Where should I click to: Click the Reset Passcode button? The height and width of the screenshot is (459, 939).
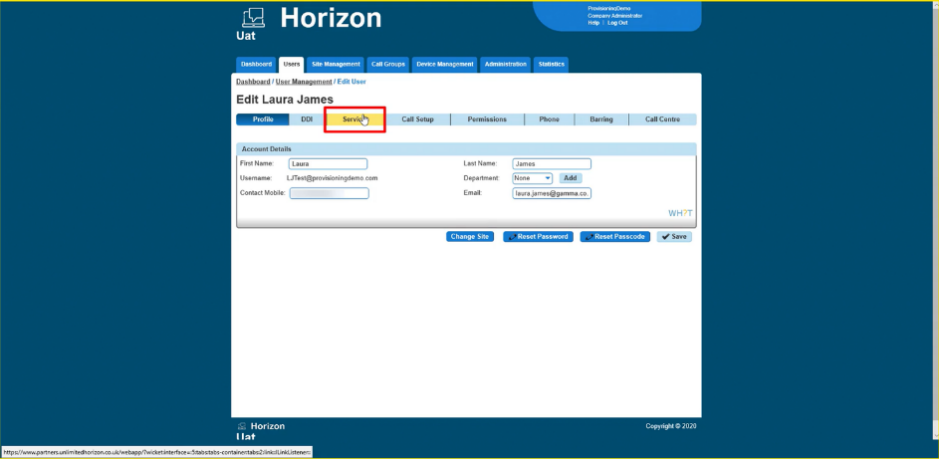[615, 237]
